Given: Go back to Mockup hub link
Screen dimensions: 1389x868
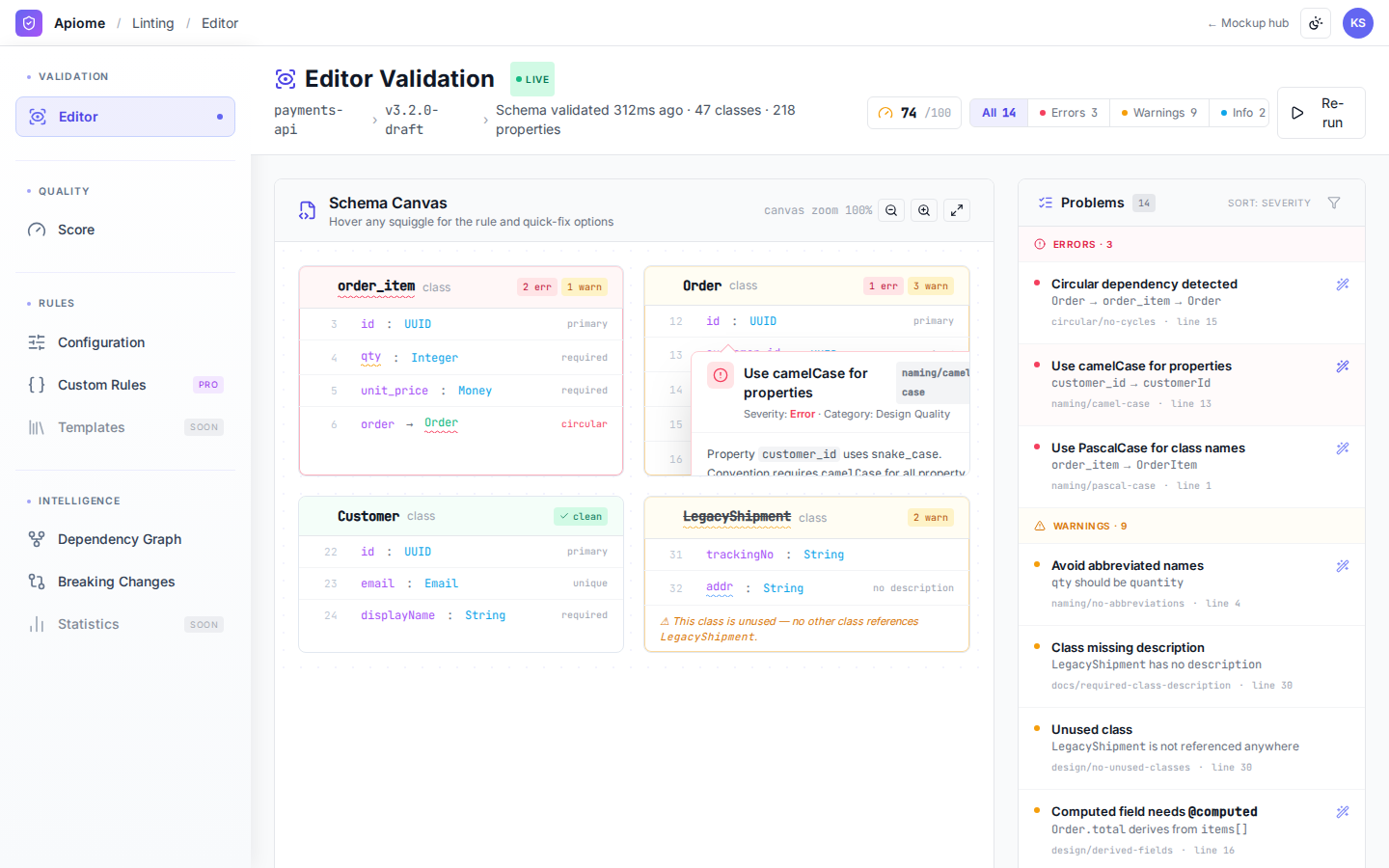Looking at the screenshot, I should coord(1248,23).
